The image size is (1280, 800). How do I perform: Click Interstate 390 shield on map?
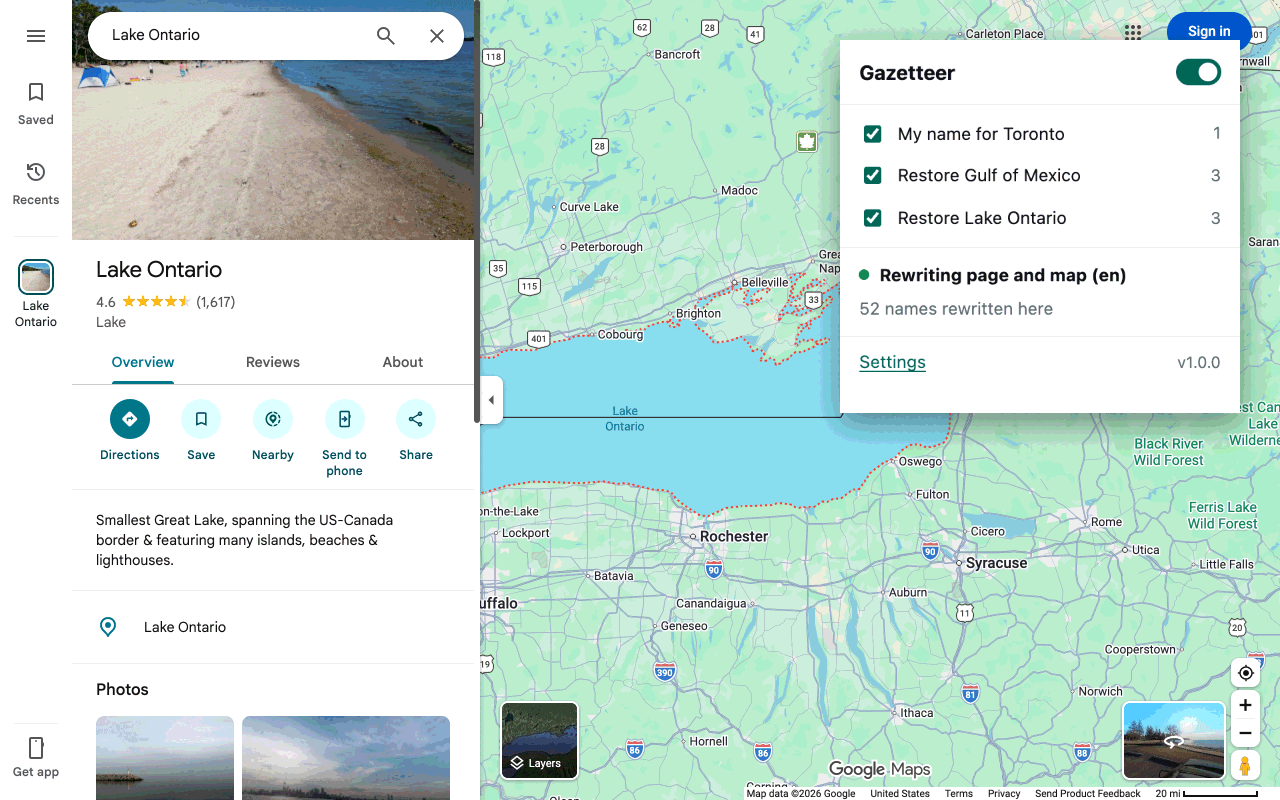coord(665,673)
